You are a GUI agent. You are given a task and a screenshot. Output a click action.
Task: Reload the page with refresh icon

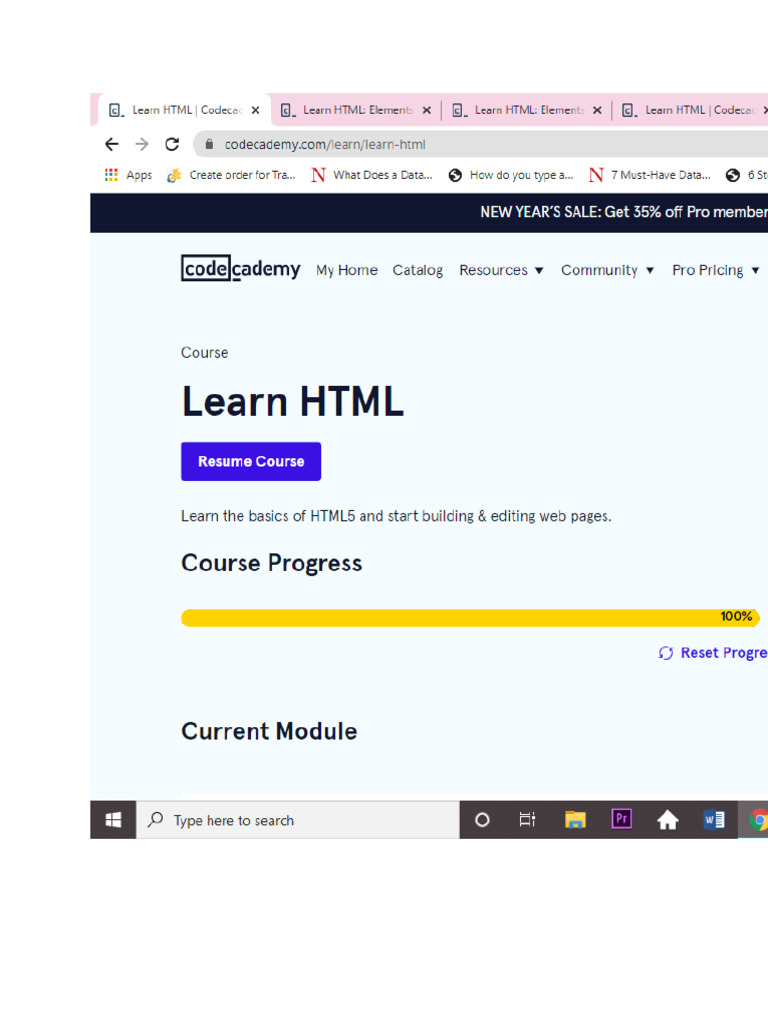172,144
